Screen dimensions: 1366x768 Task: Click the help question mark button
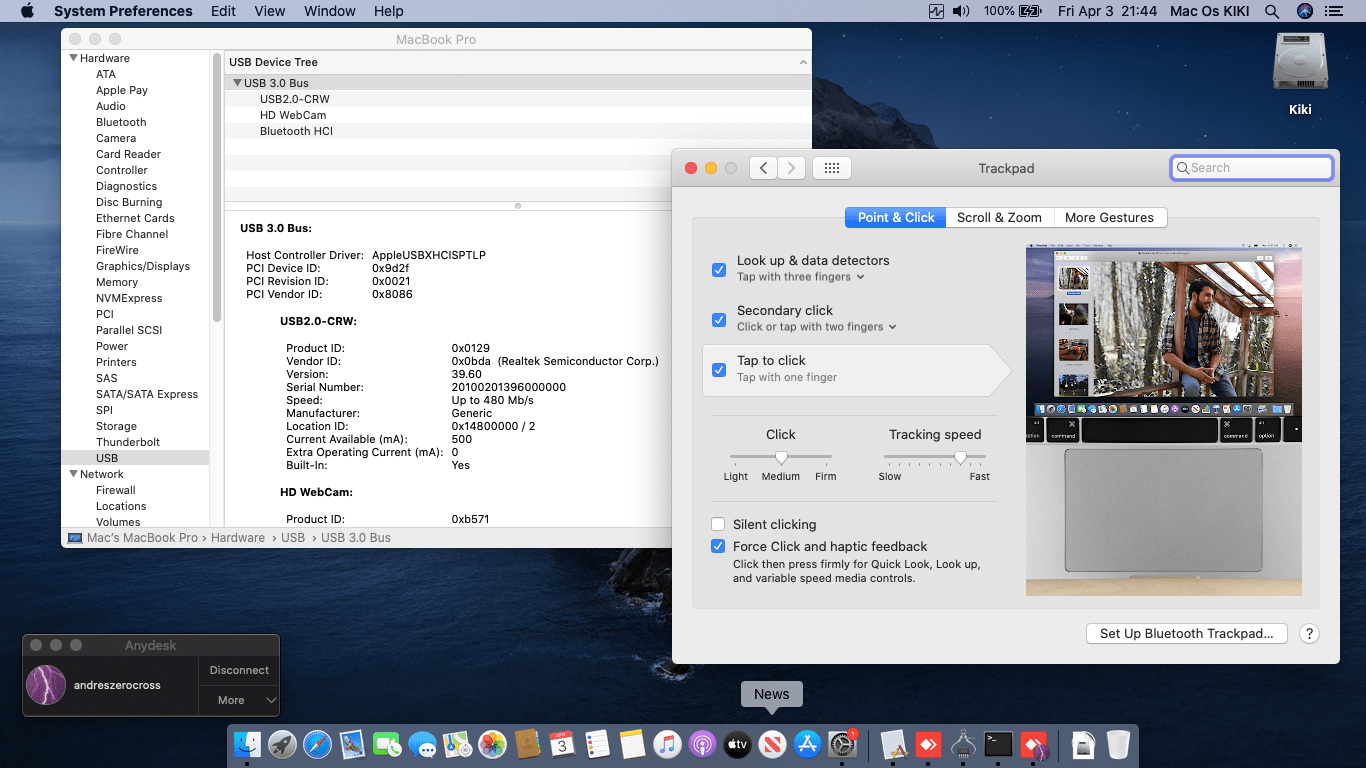[1308, 633]
